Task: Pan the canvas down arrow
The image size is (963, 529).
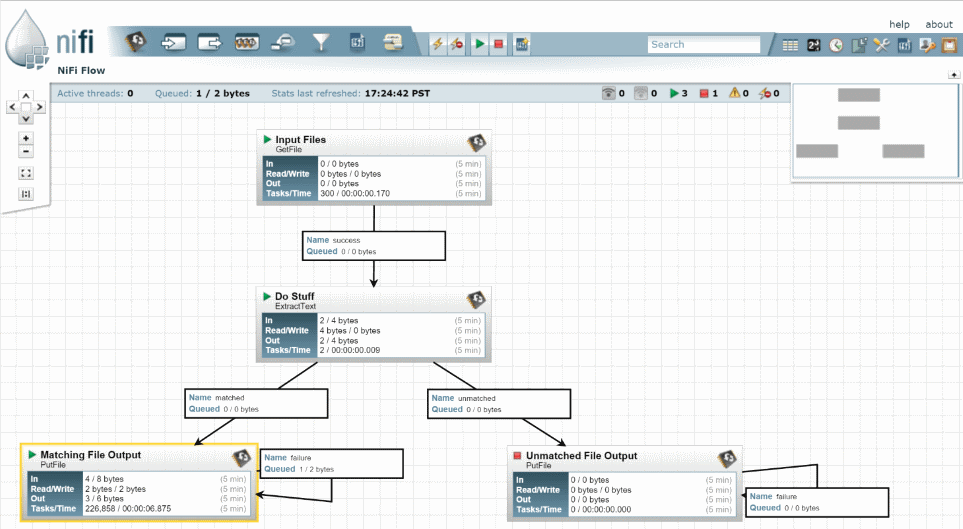Action: tap(26, 119)
